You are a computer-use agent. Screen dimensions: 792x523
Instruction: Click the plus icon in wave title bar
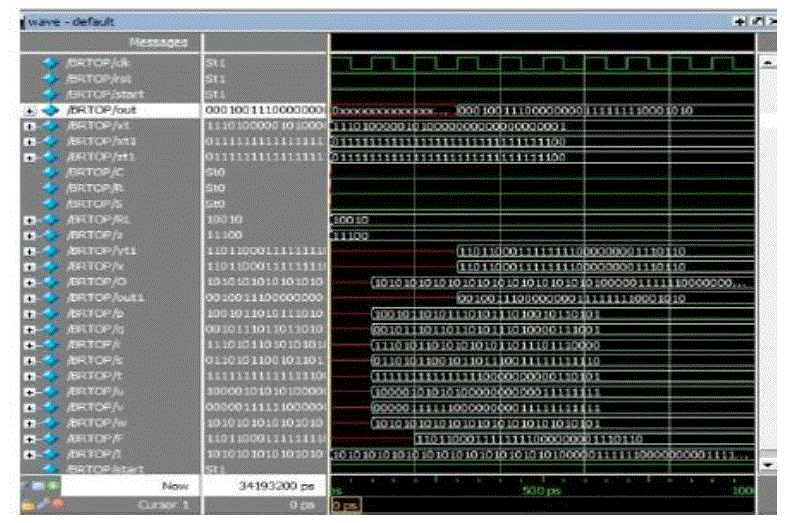(x=740, y=20)
